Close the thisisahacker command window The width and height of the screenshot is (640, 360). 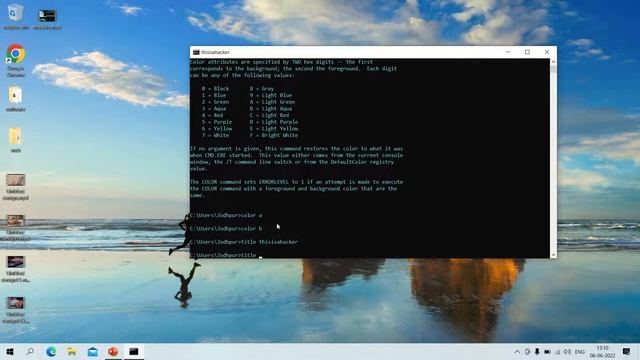(547, 52)
